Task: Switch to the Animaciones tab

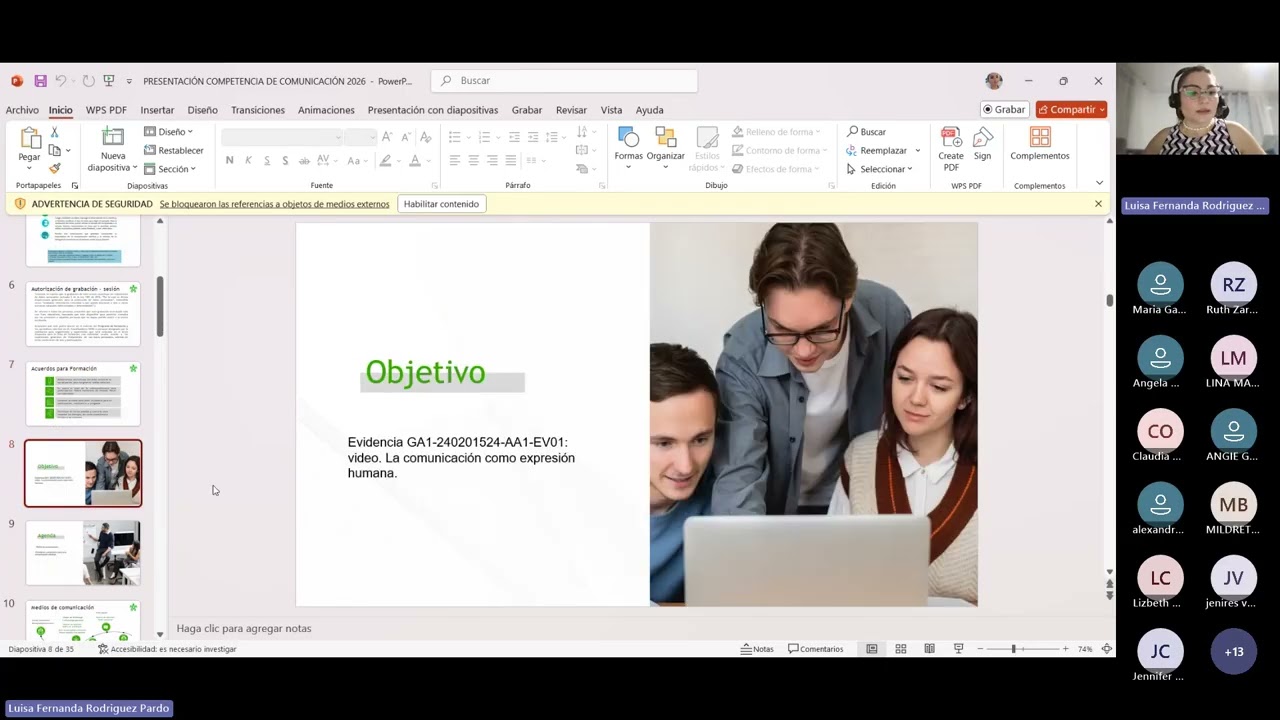Action: (x=326, y=110)
